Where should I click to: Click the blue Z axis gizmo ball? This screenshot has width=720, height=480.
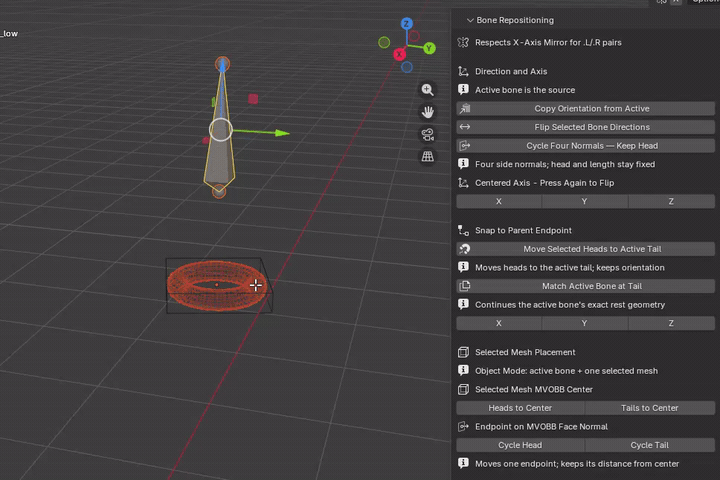click(406, 23)
